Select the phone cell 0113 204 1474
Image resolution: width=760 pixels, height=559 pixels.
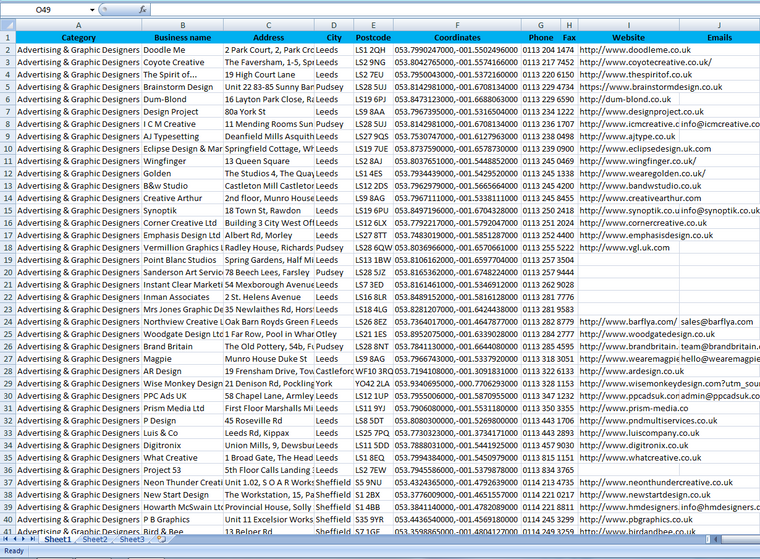(541, 50)
